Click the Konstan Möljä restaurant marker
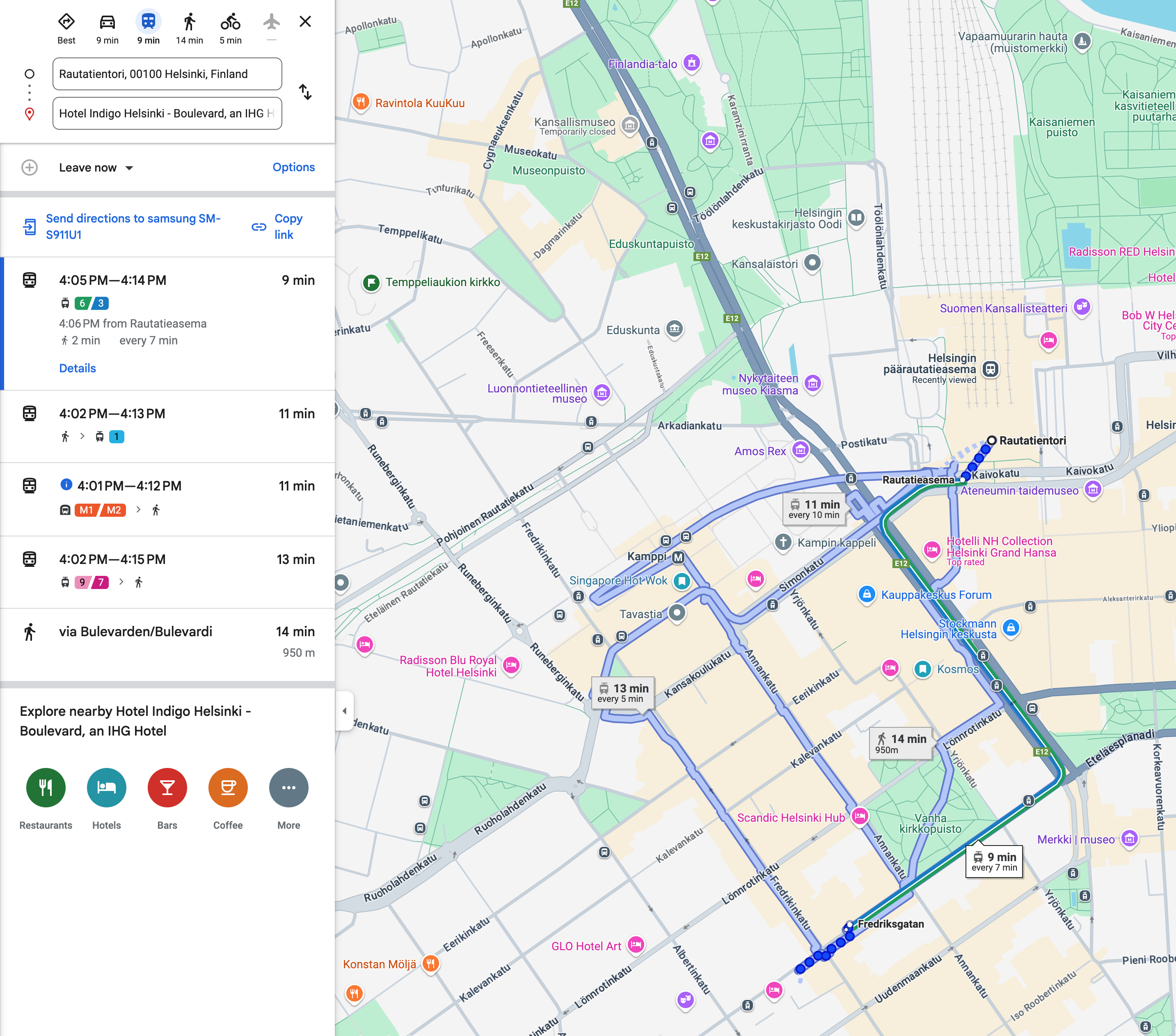Screen dimensions: 1176x1036 pos(430,963)
